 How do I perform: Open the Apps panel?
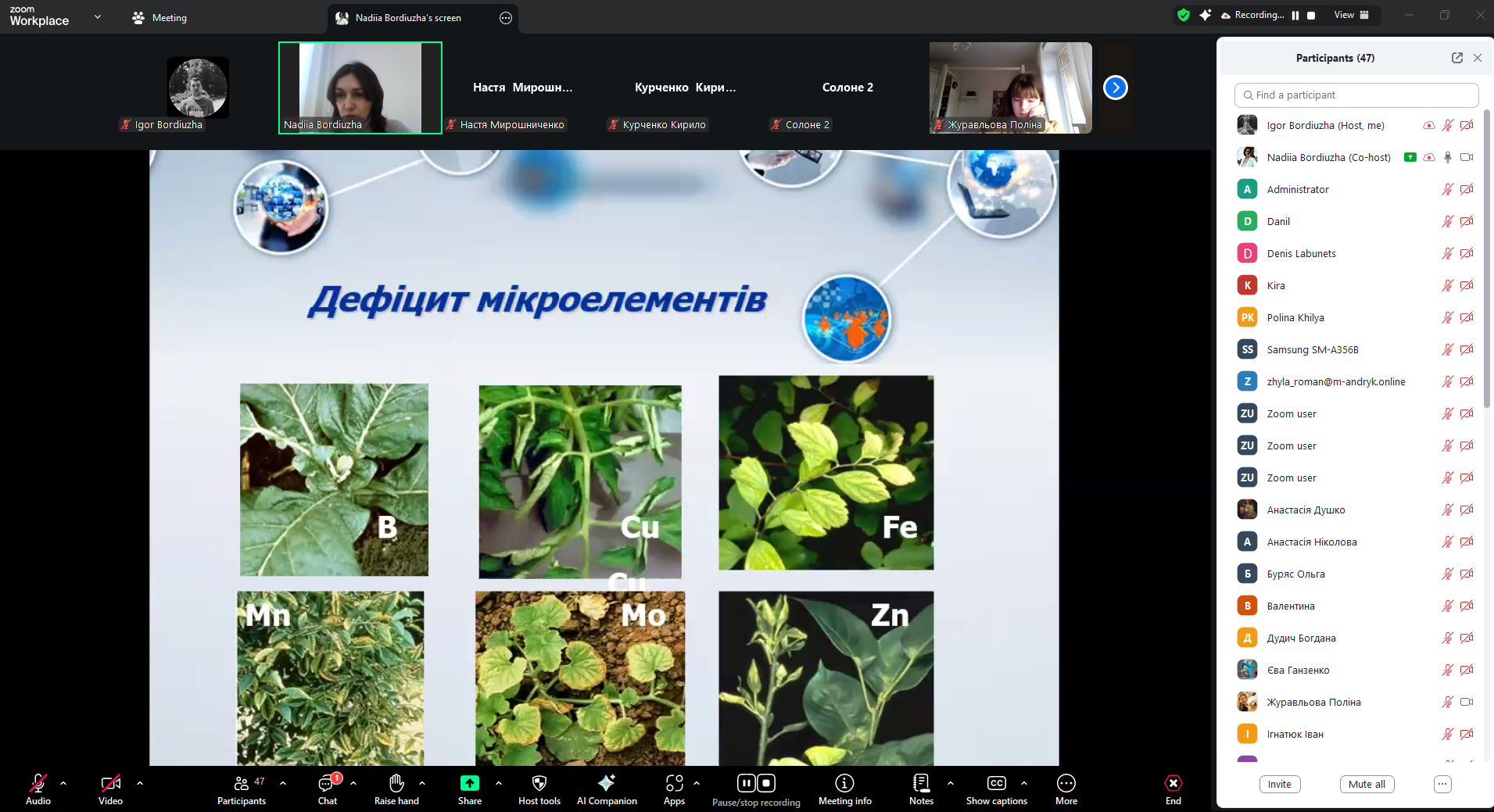coord(674,789)
